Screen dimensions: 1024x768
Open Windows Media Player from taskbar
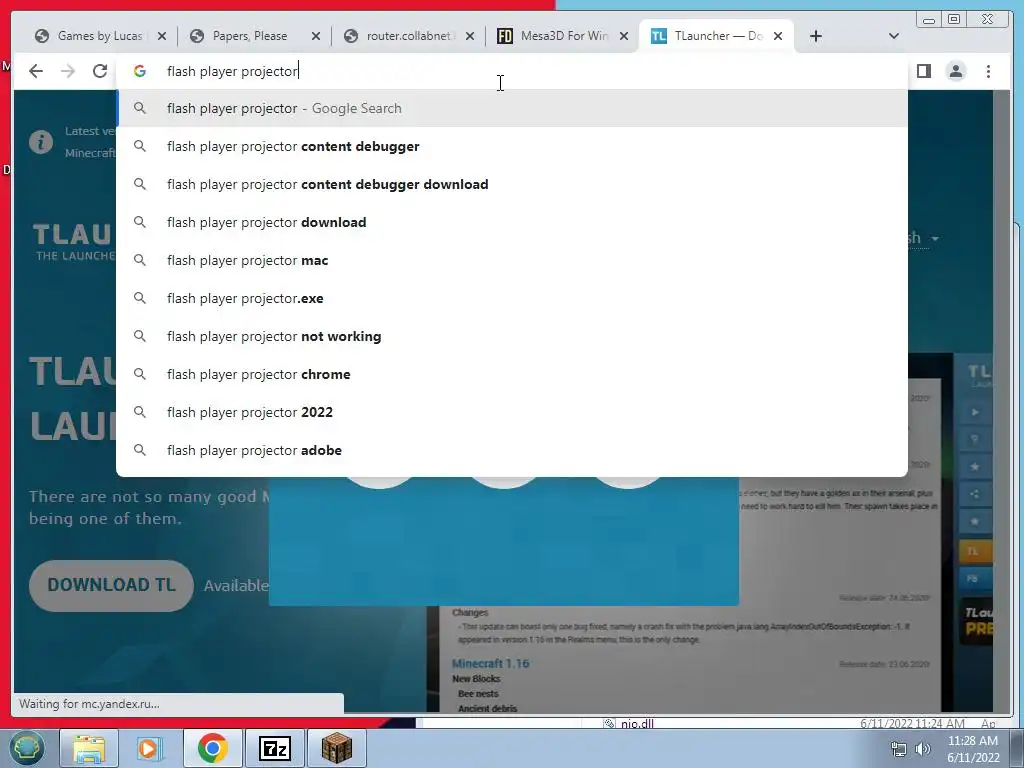coord(148,748)
